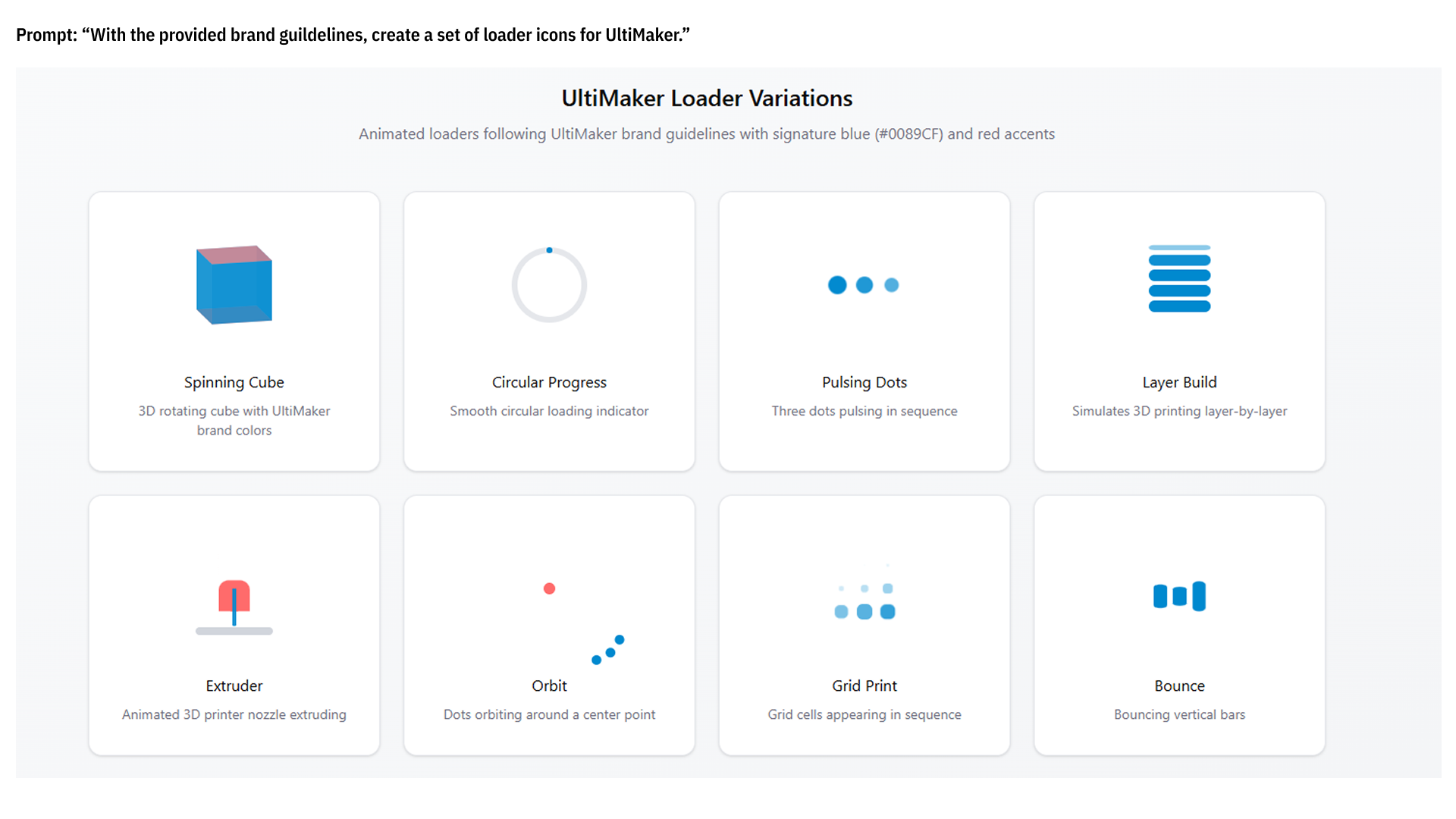The height and width of the screenshot is (819, 1456).
Task: Click the "Layer Build" card title
Action: [1179, 382]
